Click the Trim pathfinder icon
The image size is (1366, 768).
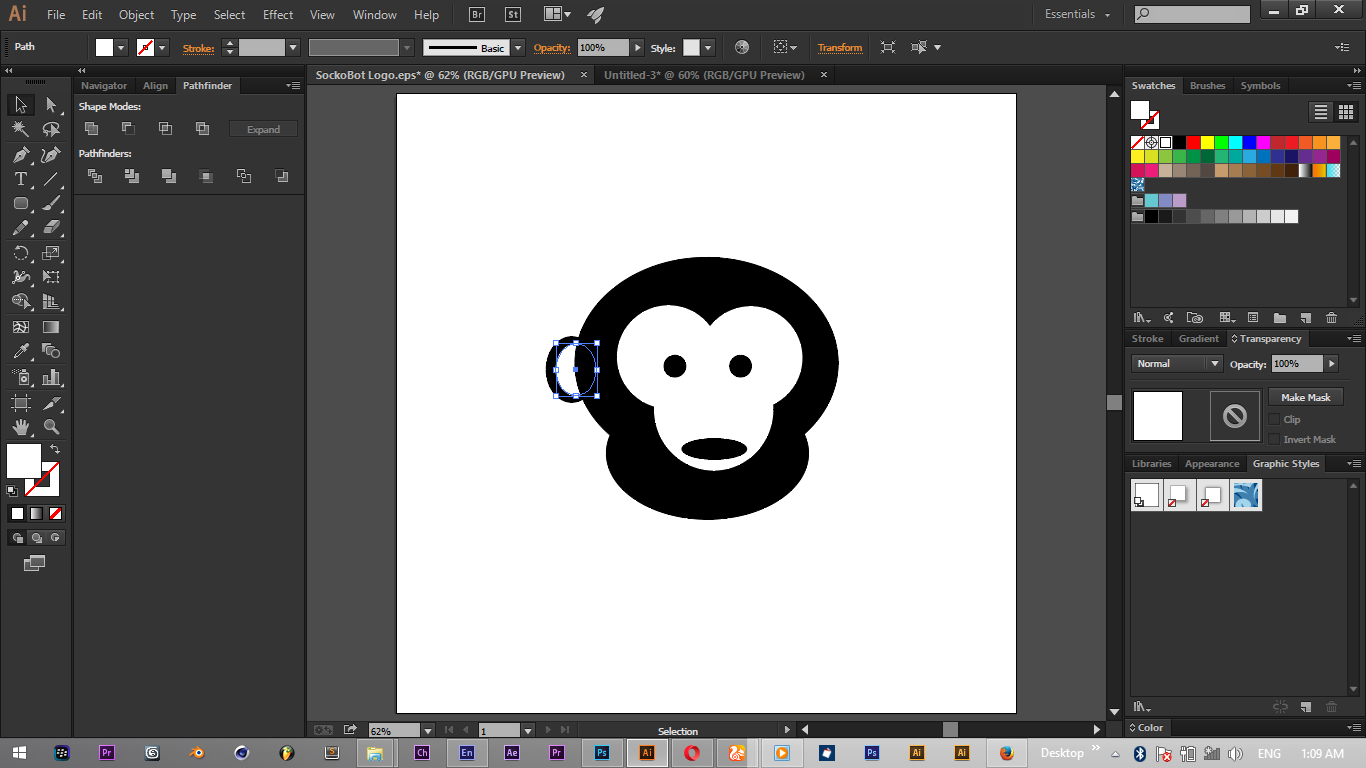pyautogui.click(x=132, y=176)
